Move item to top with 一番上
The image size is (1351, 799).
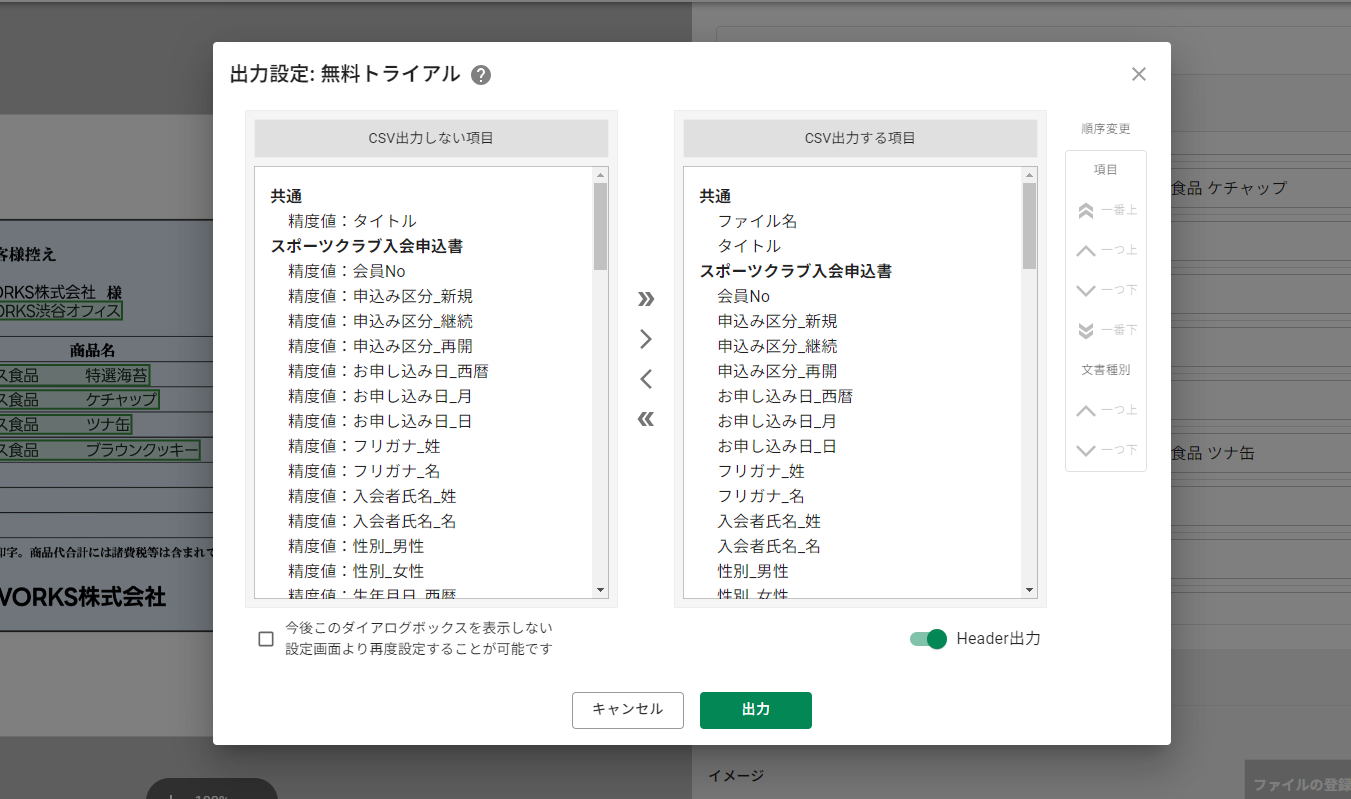coord(1106,210)
